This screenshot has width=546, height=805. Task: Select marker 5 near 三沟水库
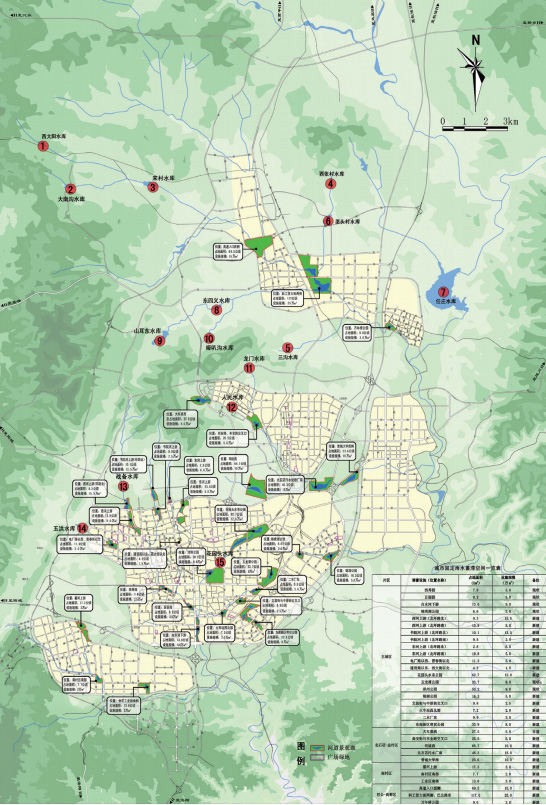click(x=288, y=348)
